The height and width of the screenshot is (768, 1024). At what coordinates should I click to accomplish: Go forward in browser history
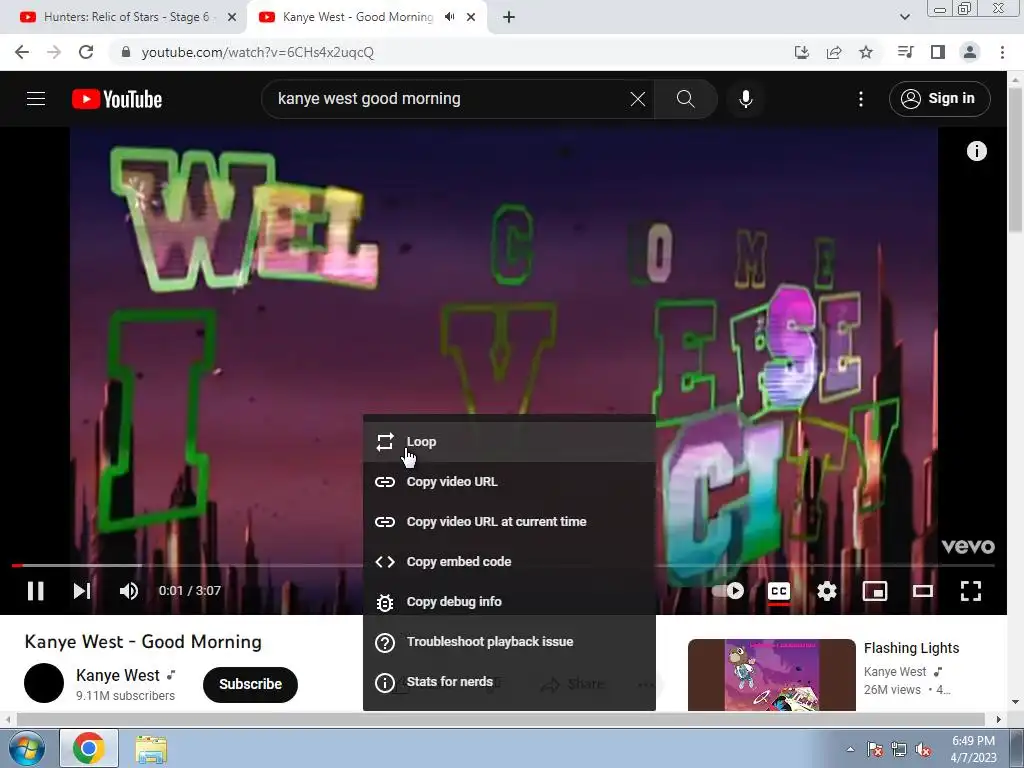tap(54, 52)
